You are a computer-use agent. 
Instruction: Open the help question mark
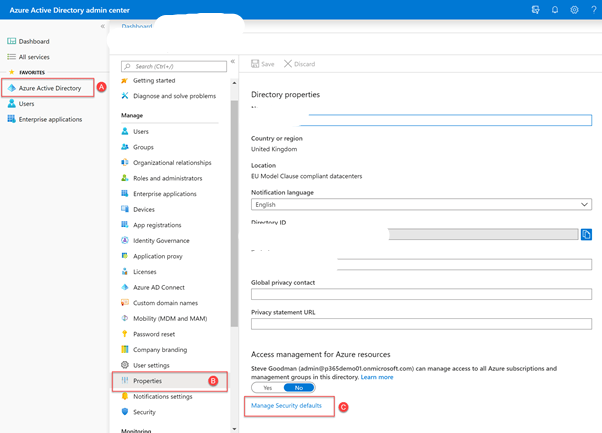point(594,10)
